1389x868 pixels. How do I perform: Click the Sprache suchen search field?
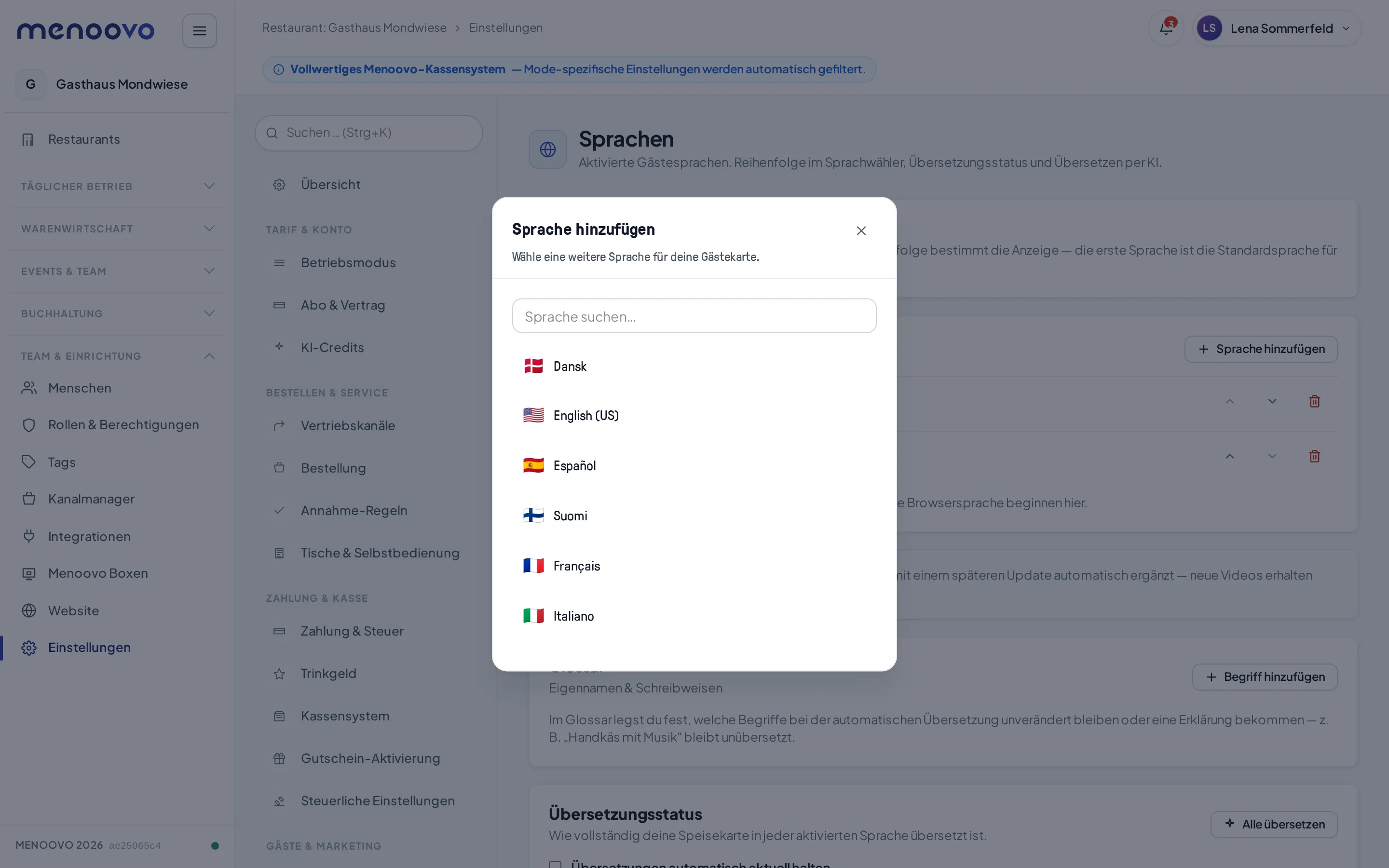(694, 316)
